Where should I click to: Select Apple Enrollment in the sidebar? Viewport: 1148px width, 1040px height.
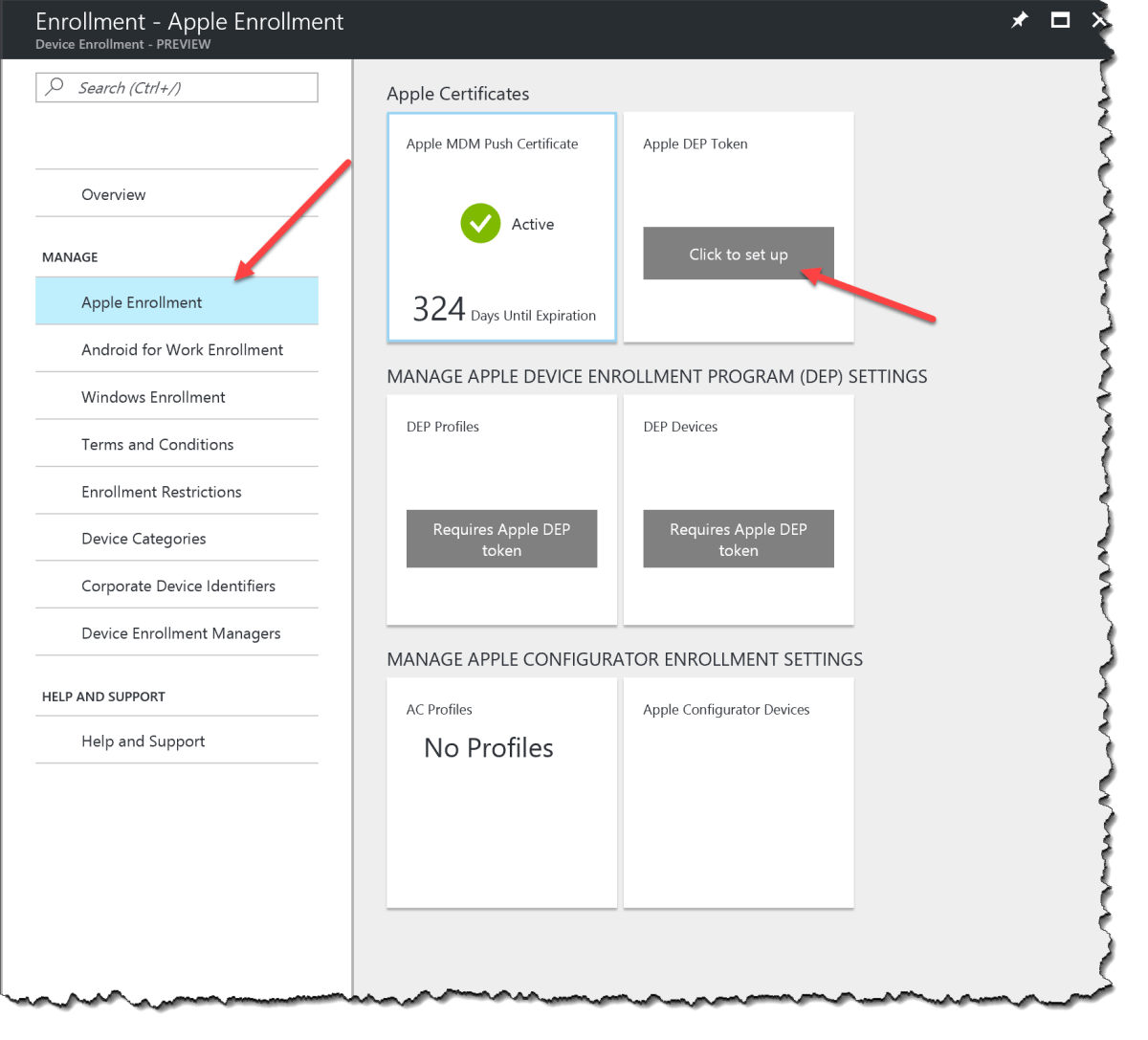pos(142,301)
